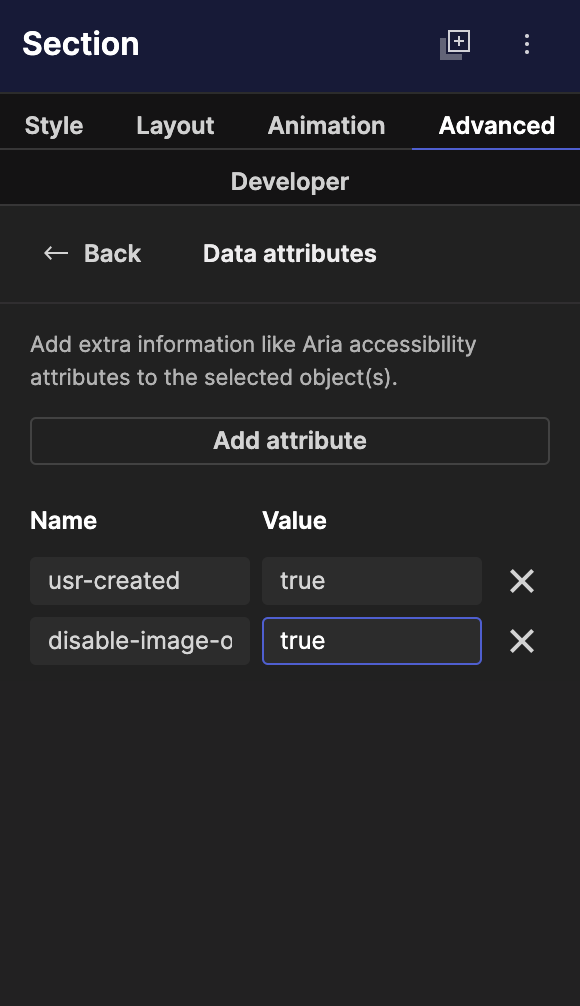
Task: Switch to the Advanced tab
Action: tap(496, 125)
